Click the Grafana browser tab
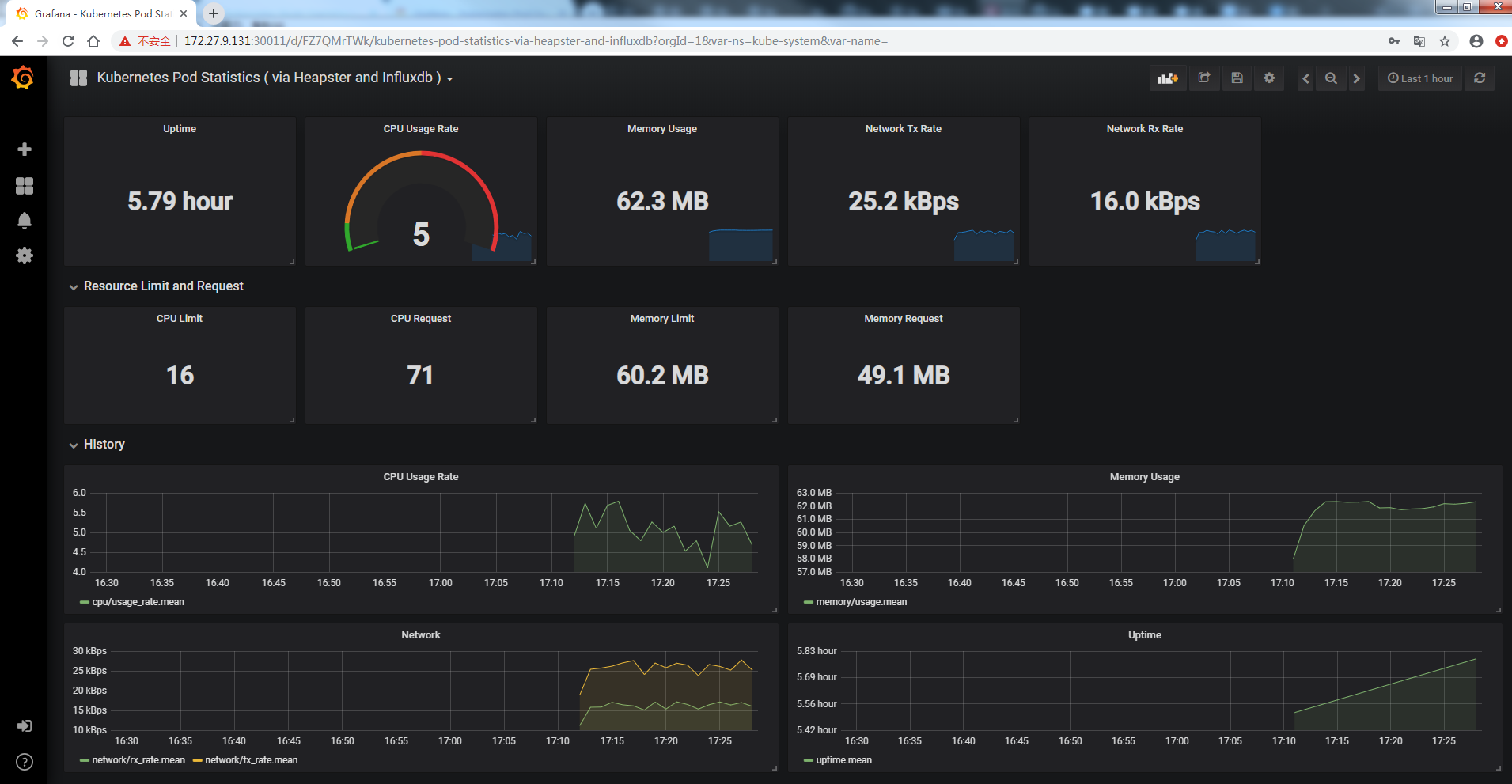This screenshot has height=784, width=1512. [x=103, y=13]
